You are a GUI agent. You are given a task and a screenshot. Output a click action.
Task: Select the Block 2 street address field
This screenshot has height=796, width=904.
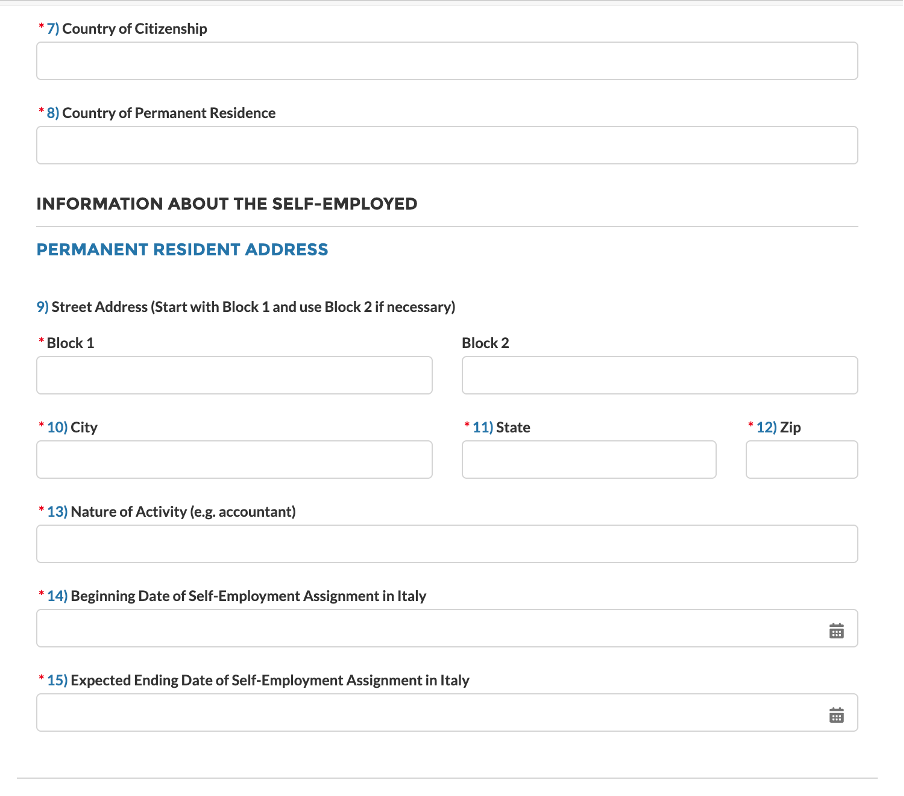[x=659, y=375]
